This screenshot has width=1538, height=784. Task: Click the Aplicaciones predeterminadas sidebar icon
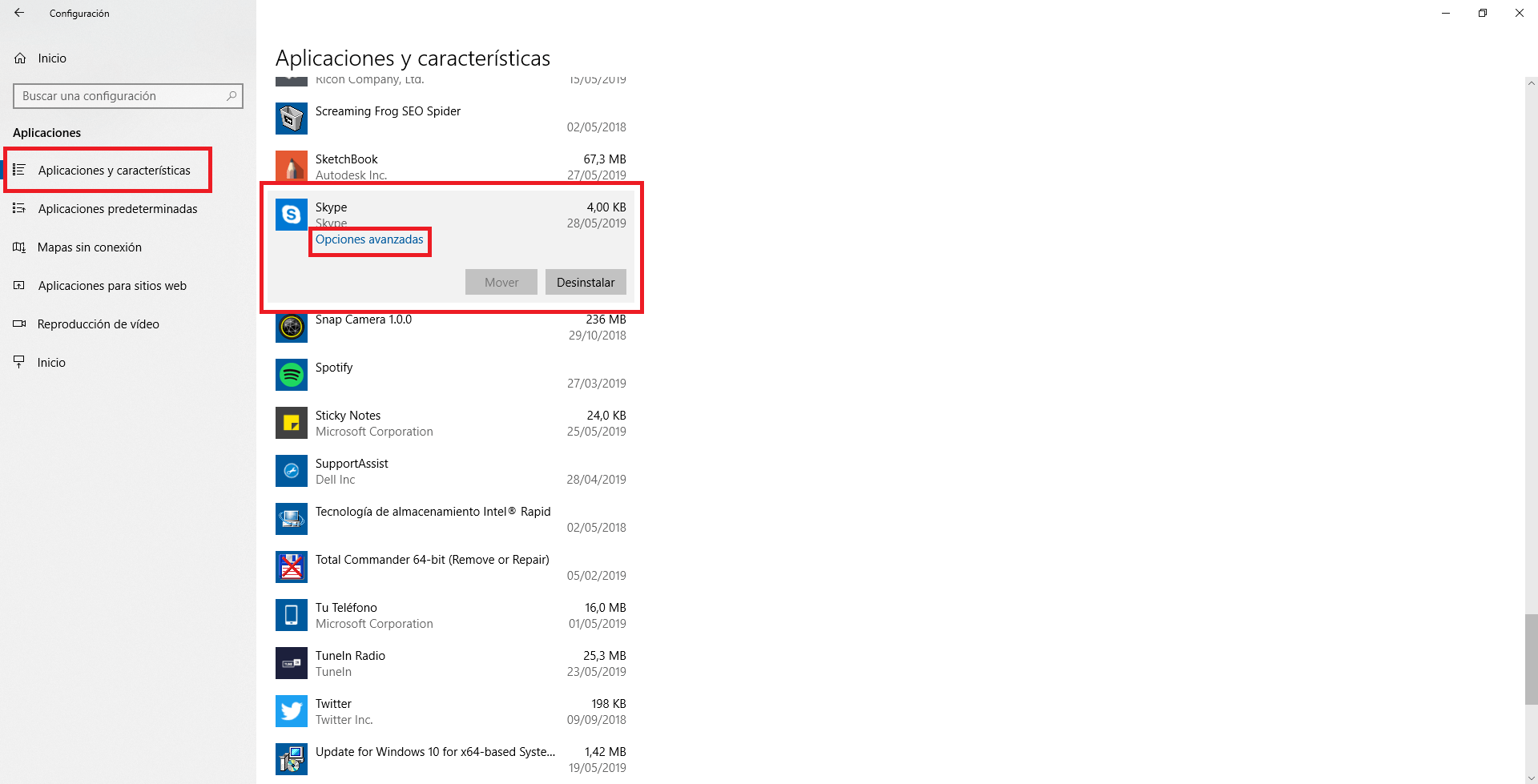pos(19,208)
